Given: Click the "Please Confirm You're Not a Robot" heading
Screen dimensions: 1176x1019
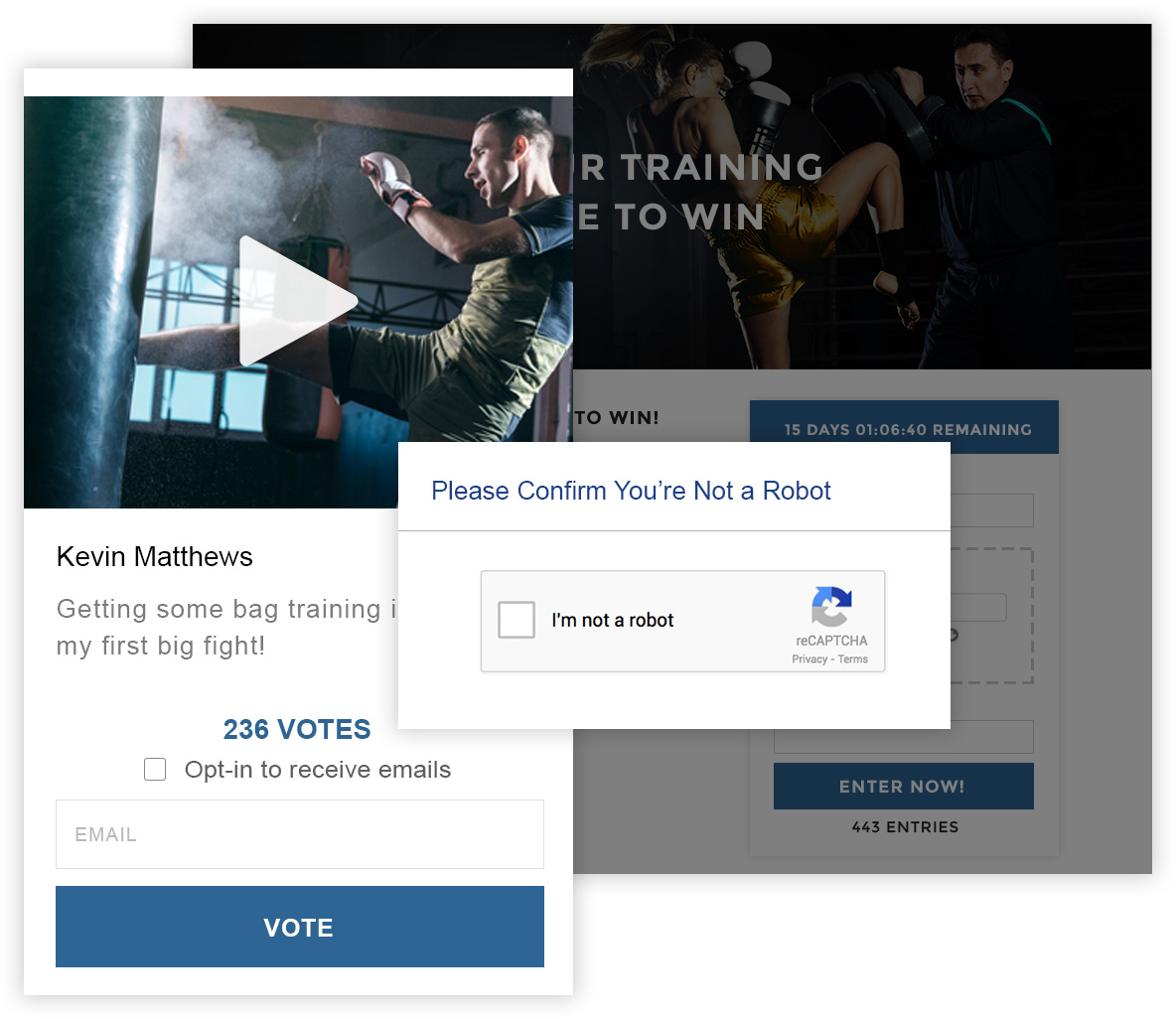Looking at the screenshot, I should [631, 491].
